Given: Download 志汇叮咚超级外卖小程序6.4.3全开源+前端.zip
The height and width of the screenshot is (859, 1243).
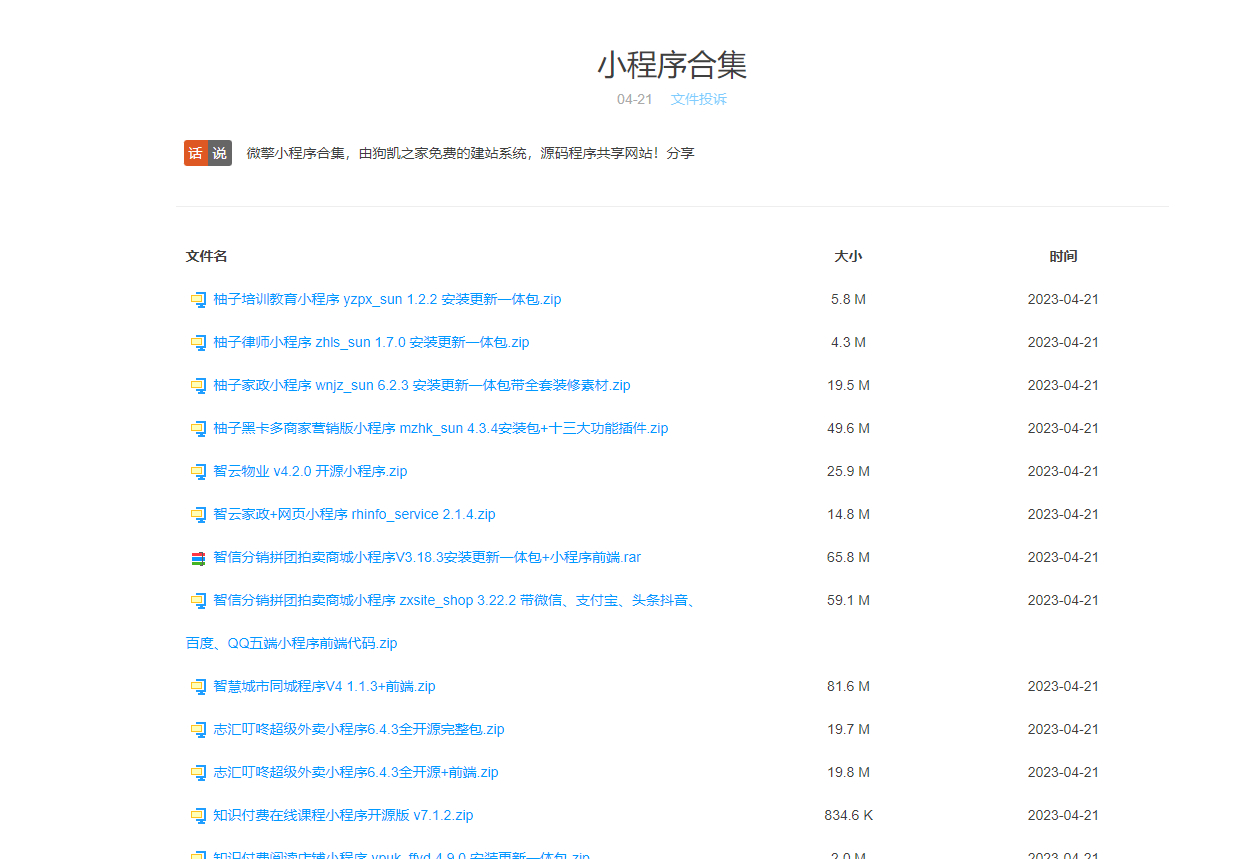Looking at the screenshot, I should (355, 772).
